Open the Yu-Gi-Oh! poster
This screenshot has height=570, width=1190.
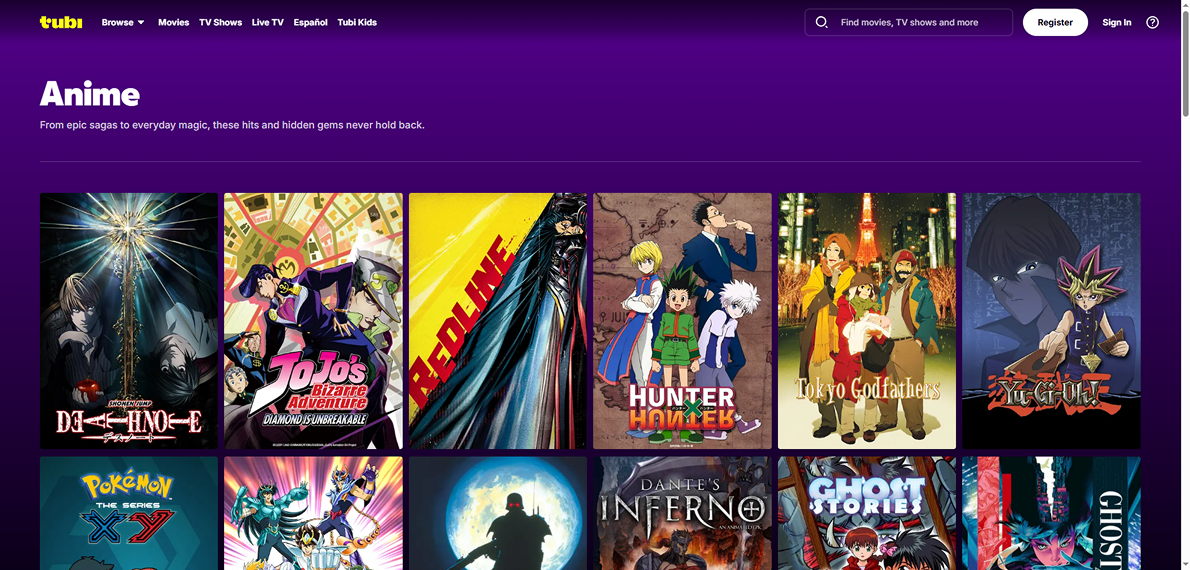tap(1051, 320)
